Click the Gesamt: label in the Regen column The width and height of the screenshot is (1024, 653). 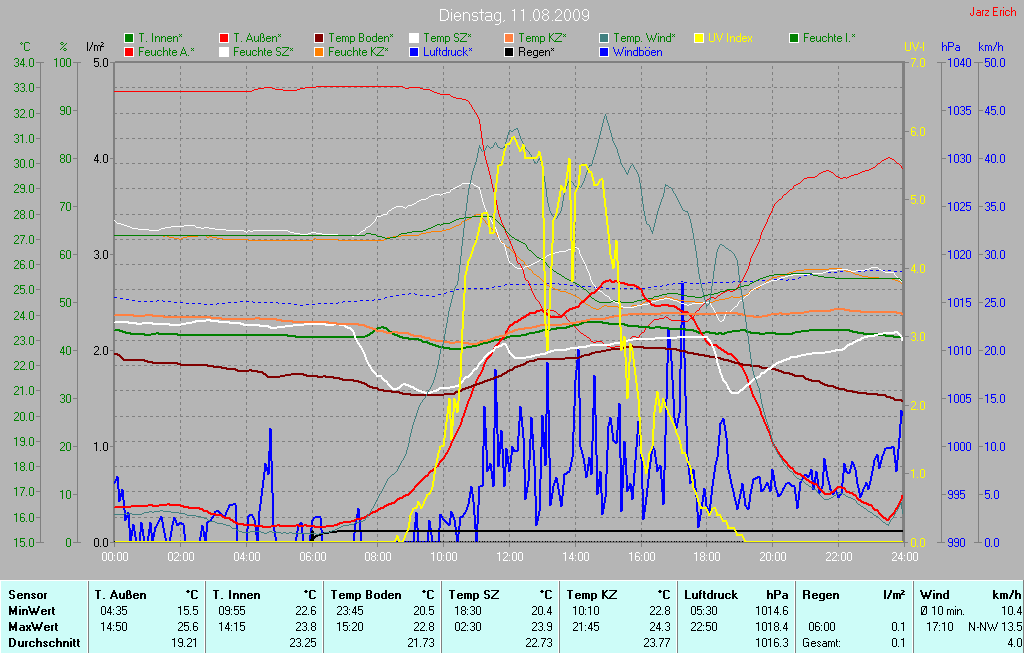(822, 643)
